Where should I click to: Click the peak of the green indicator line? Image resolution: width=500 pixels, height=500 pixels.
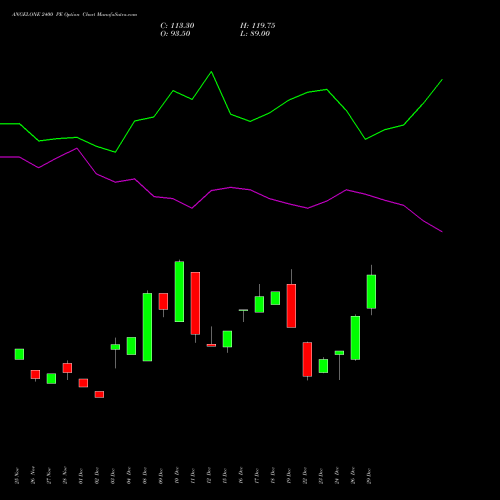(x=211, y=72)
